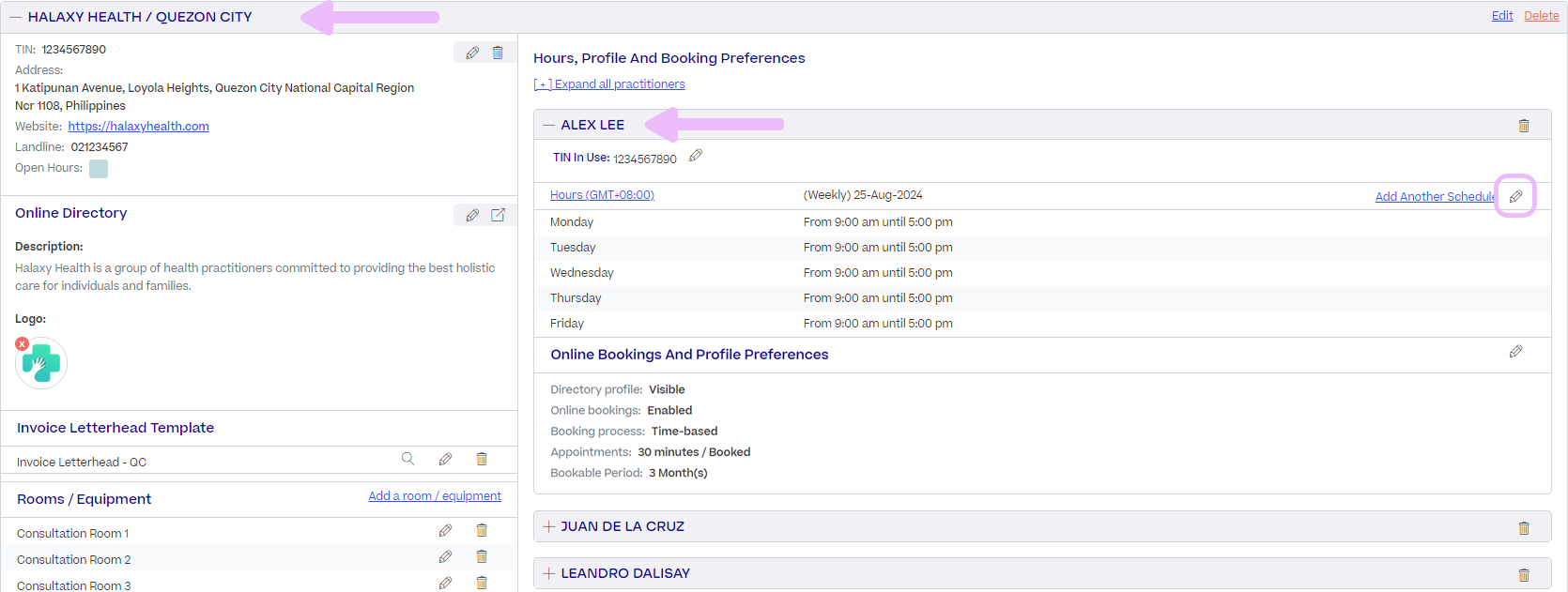1568x592 pixels.
Task: Open the Online Directory in new window
Action: pos(498,215)
